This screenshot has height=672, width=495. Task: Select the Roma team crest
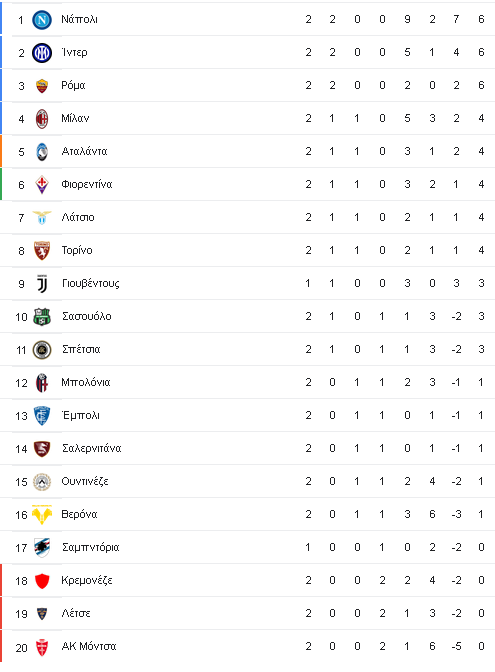tap(42, 86)
